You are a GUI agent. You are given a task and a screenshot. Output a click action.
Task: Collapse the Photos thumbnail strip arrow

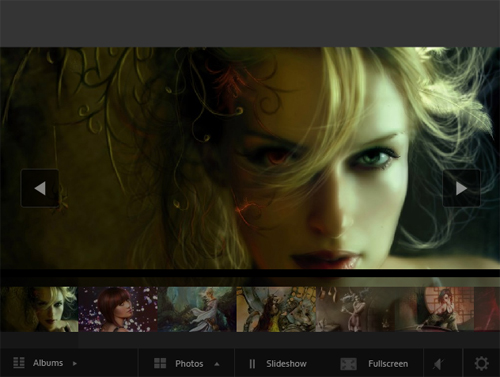(x=217, y=364)
